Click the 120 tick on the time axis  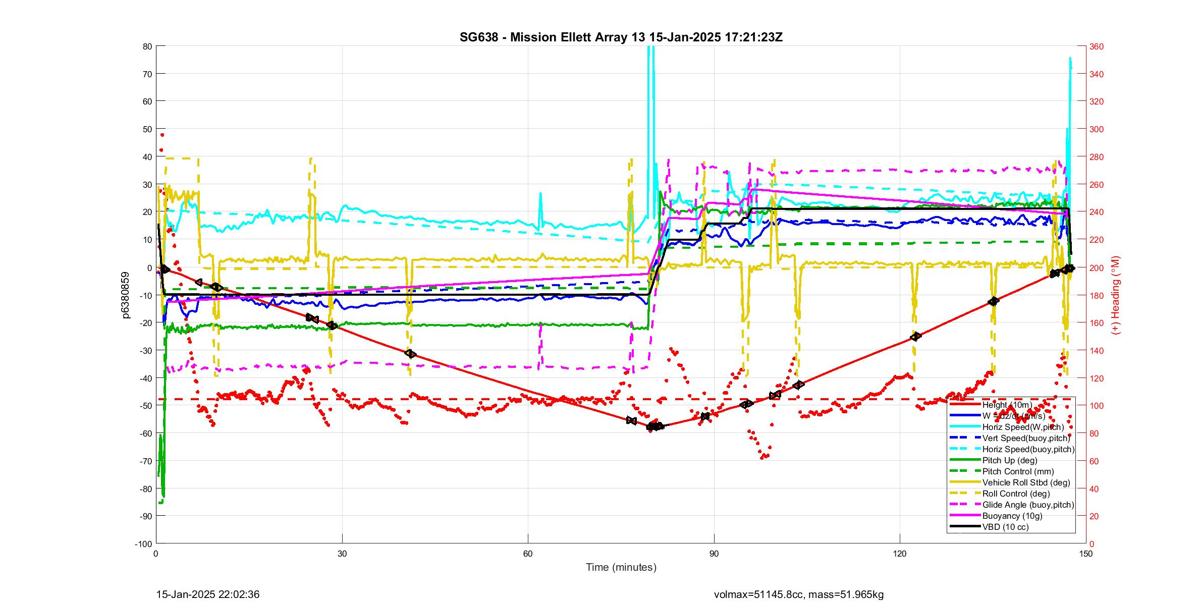901,553
